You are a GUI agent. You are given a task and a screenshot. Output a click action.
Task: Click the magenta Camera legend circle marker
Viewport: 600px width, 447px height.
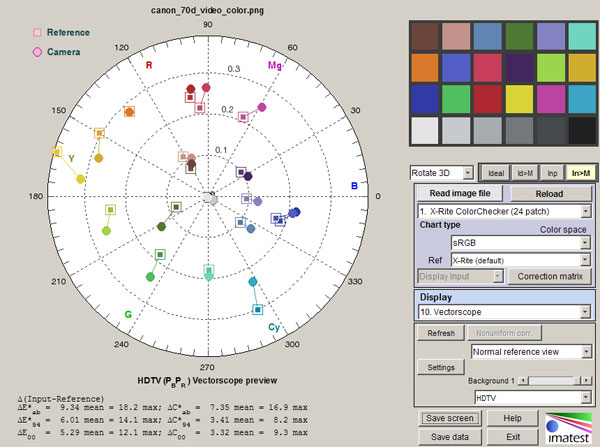(37, 52)
